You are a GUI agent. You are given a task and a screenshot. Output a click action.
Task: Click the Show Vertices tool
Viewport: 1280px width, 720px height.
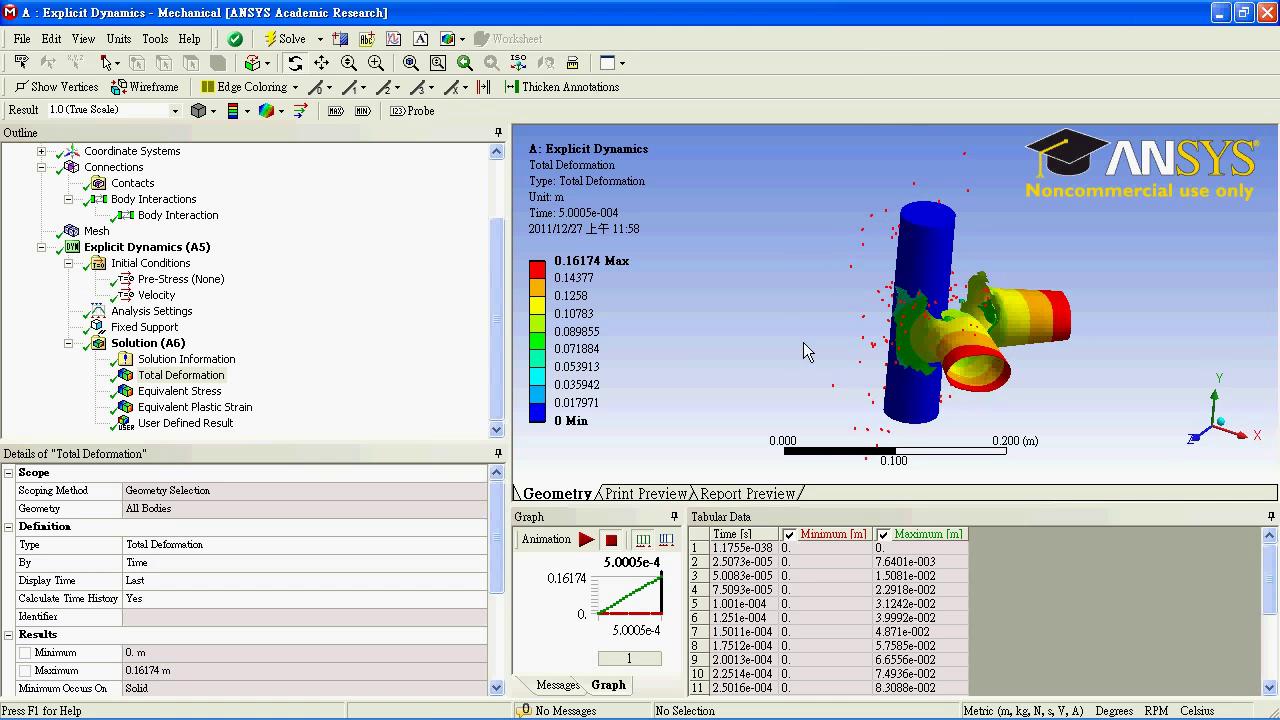click(56, 87)
